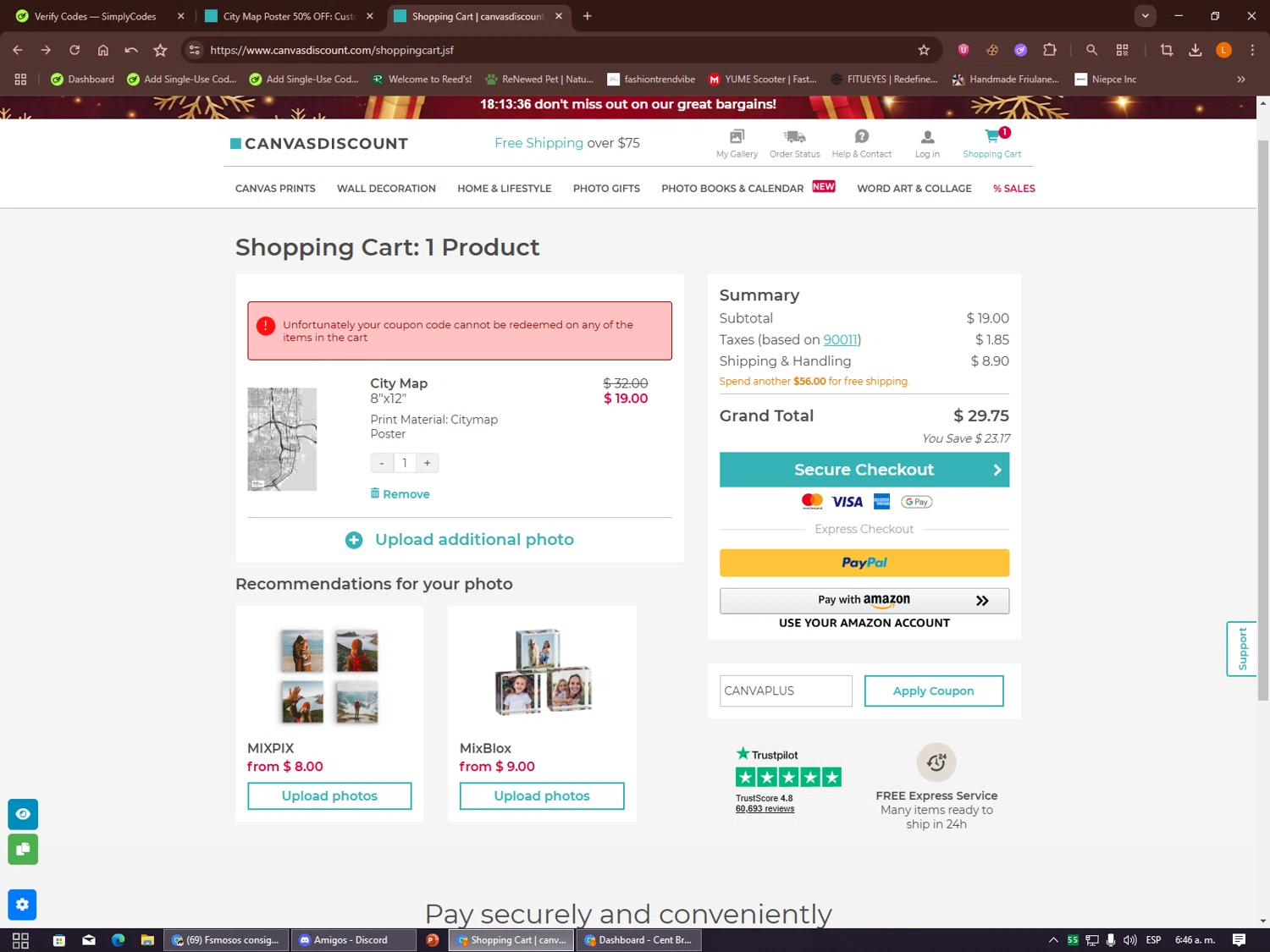Open the browser three-dot menu
Screen dimensions: 1270x952
[1252, 50]
